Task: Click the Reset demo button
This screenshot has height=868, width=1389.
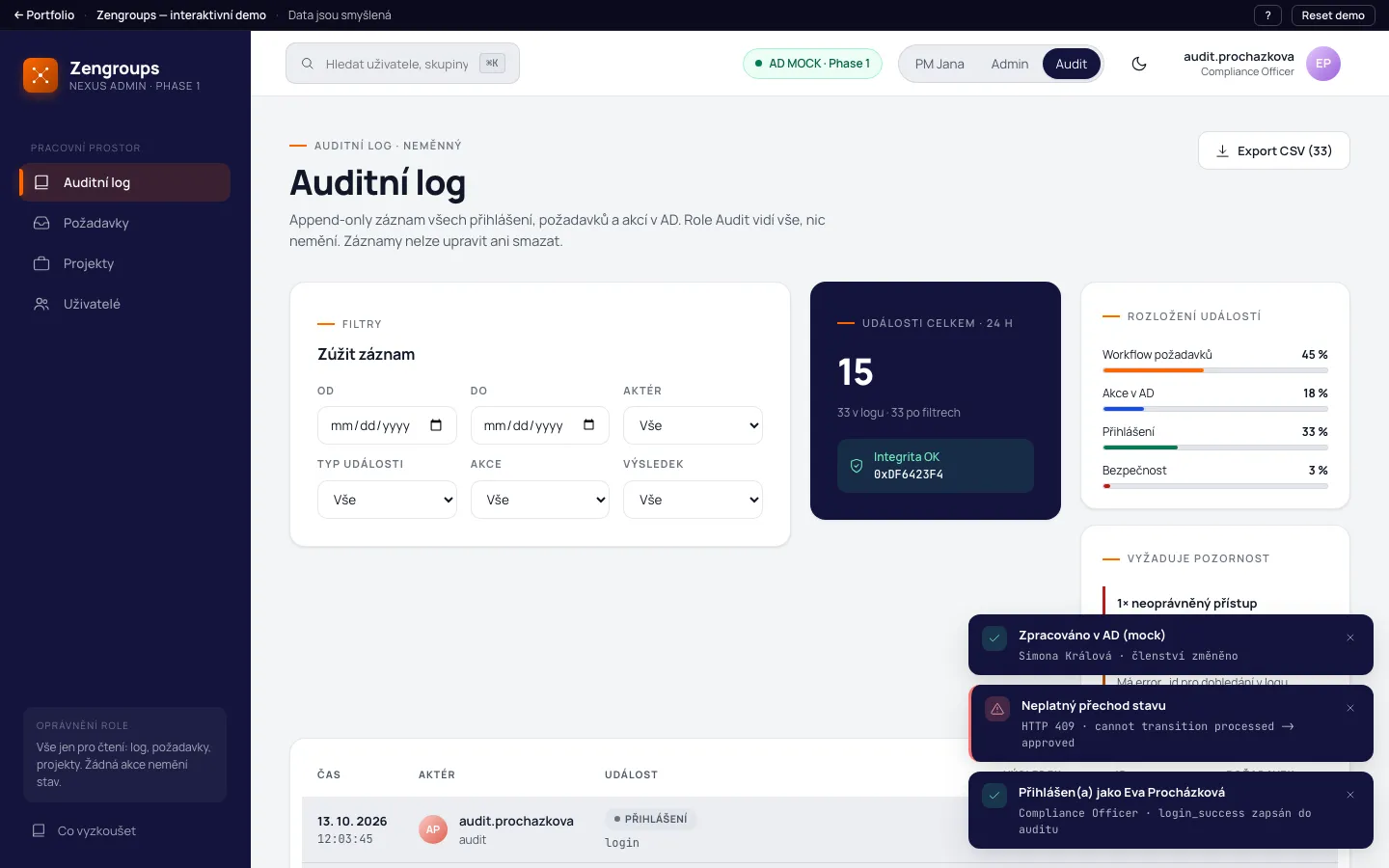Action: (1333, 15)
